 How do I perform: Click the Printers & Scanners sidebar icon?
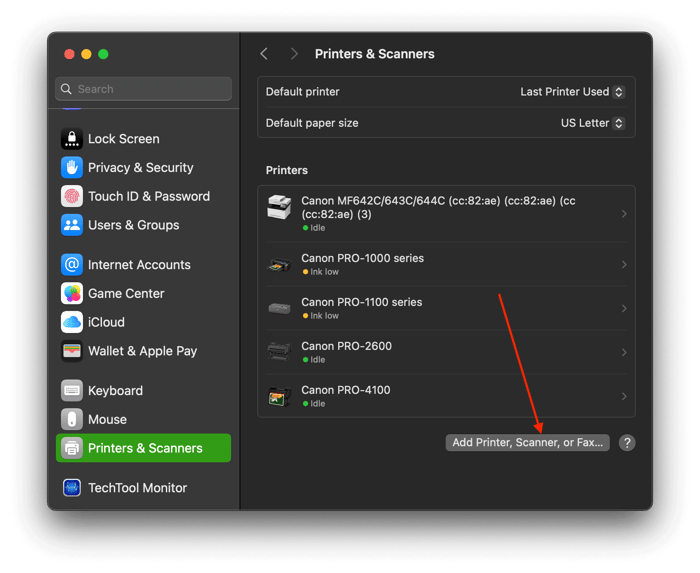72,448
